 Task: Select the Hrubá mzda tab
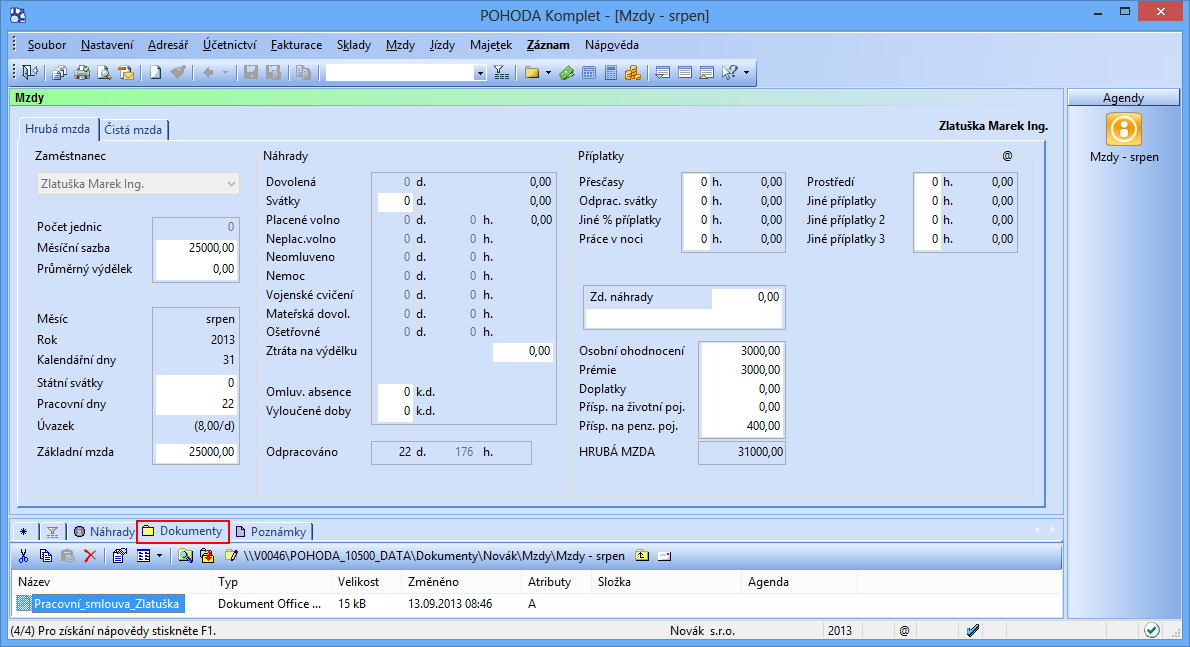point(58,129)
